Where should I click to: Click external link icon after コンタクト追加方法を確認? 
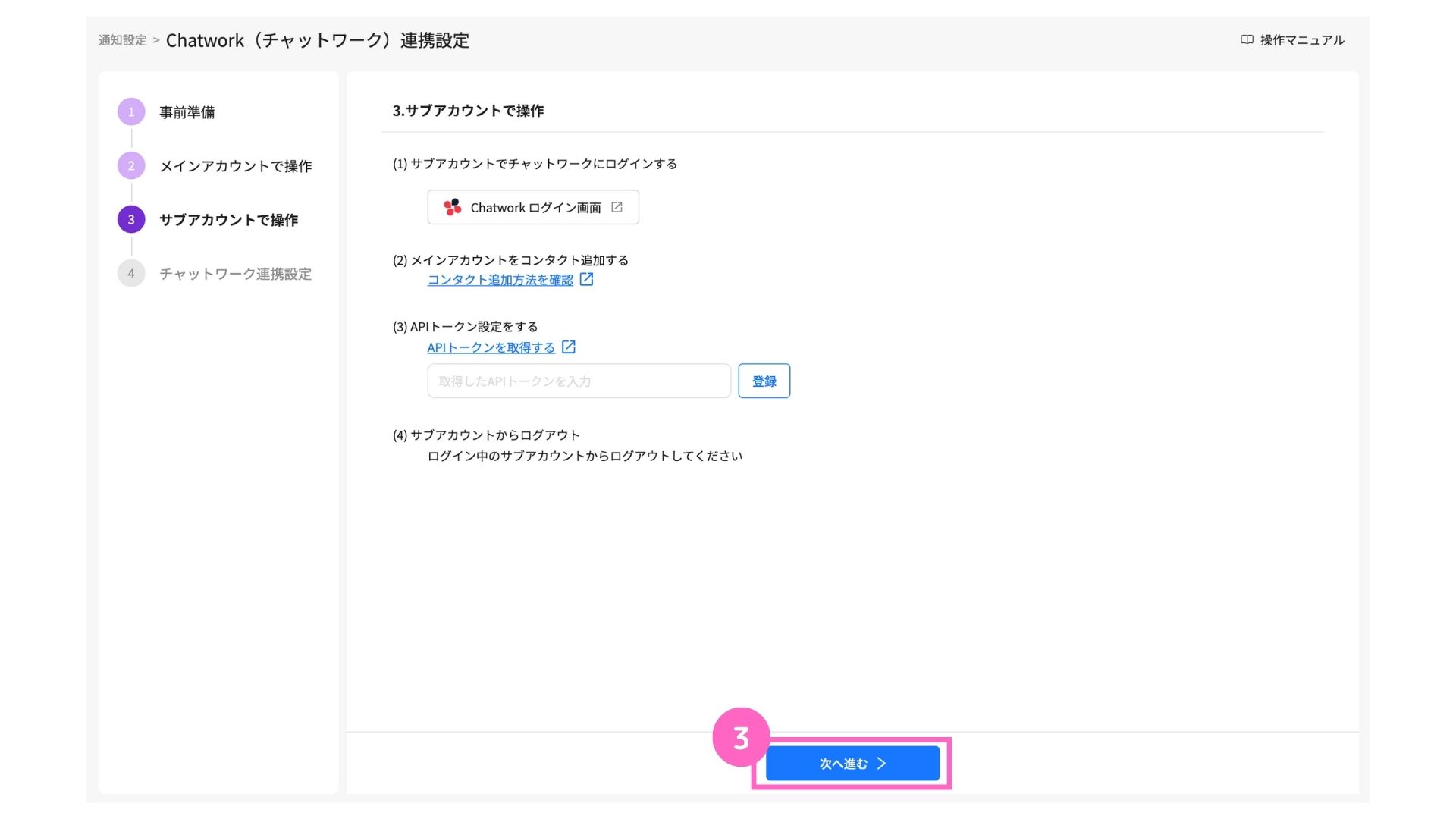click(586, 279)
